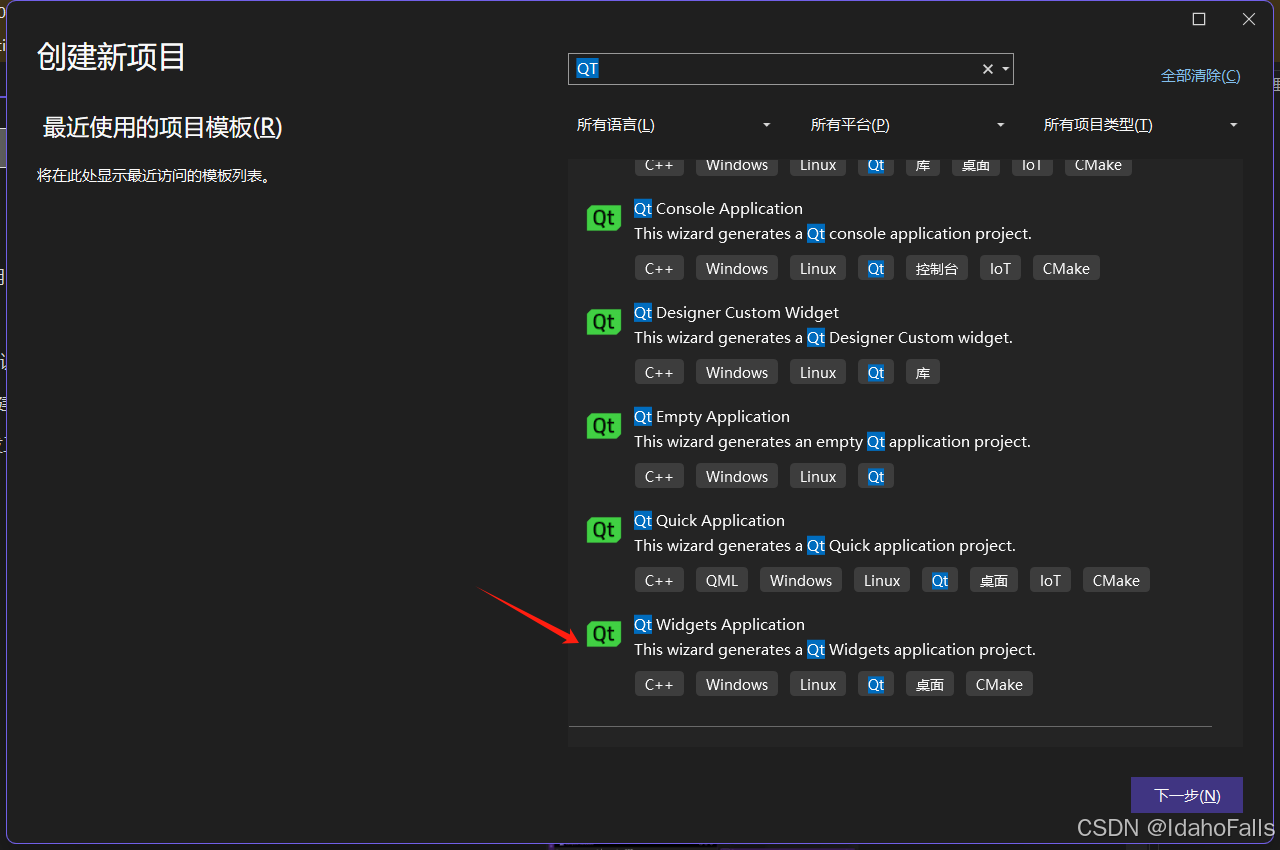Click the Qt Quick Application template icon

(604, 529)
